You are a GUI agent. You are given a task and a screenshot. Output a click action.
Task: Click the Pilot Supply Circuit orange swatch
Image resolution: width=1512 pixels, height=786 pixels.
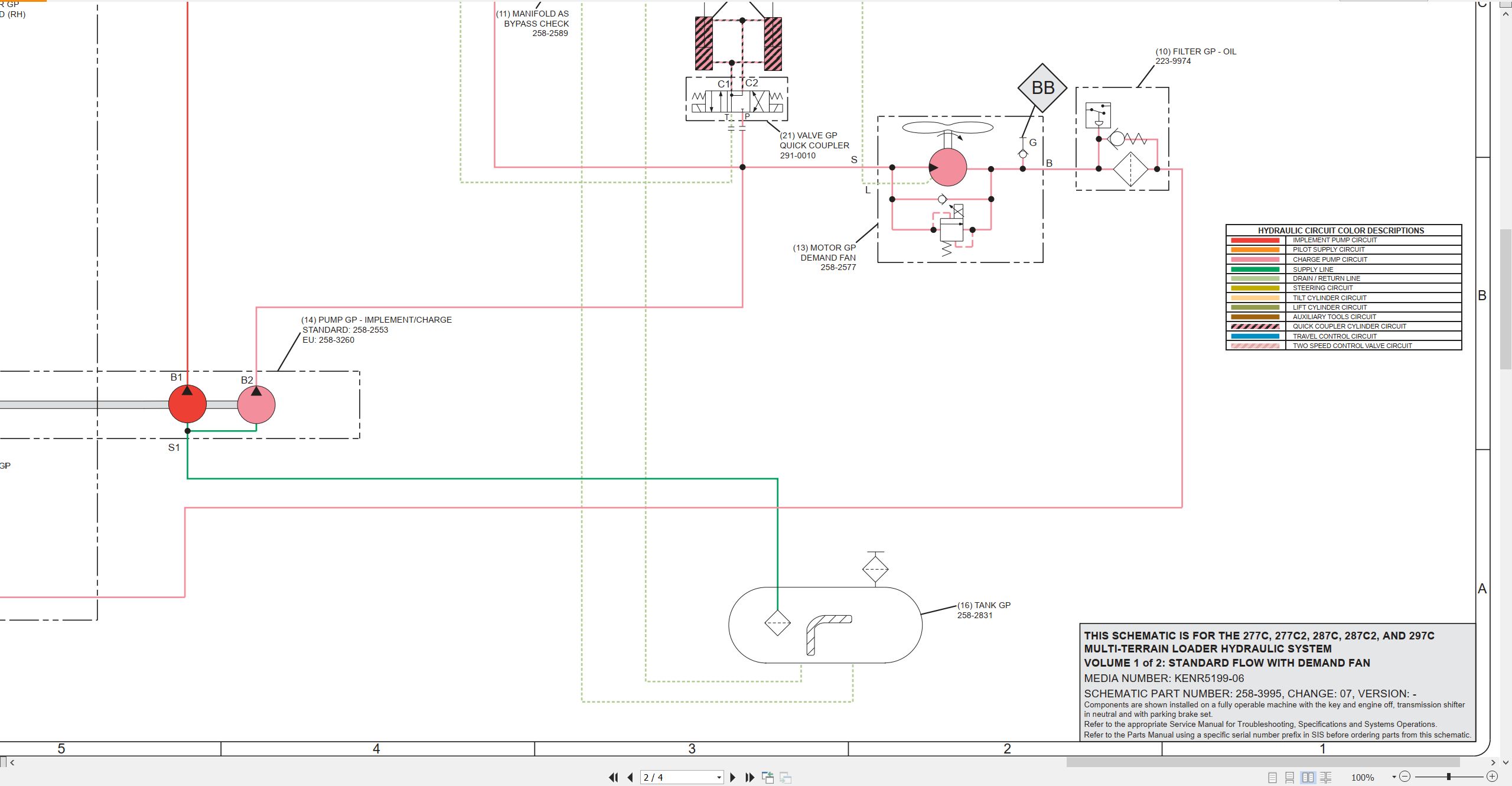click(1255, 250)
